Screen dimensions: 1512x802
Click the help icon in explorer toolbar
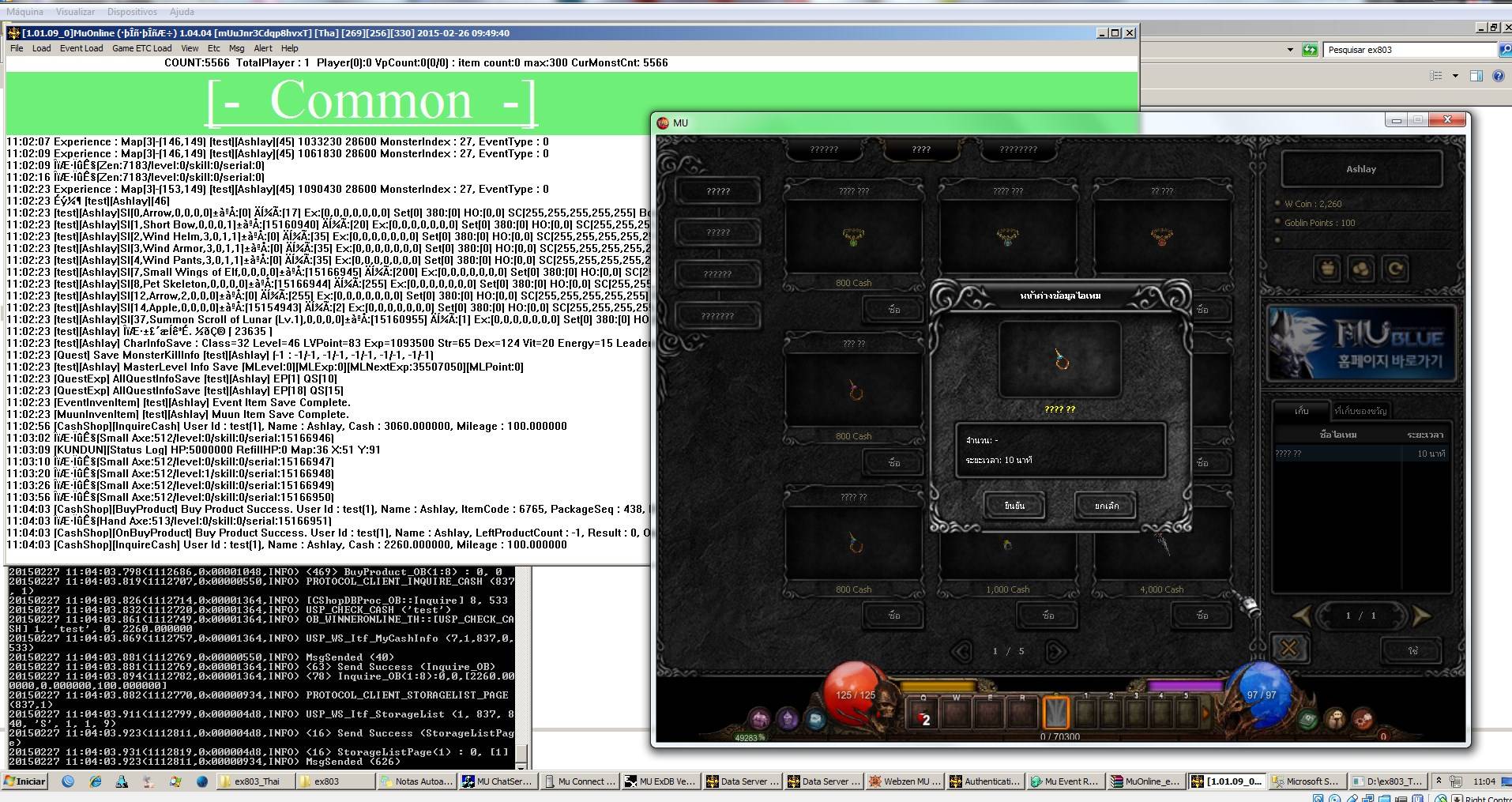pyautogui.click(x=1499, y=76)
